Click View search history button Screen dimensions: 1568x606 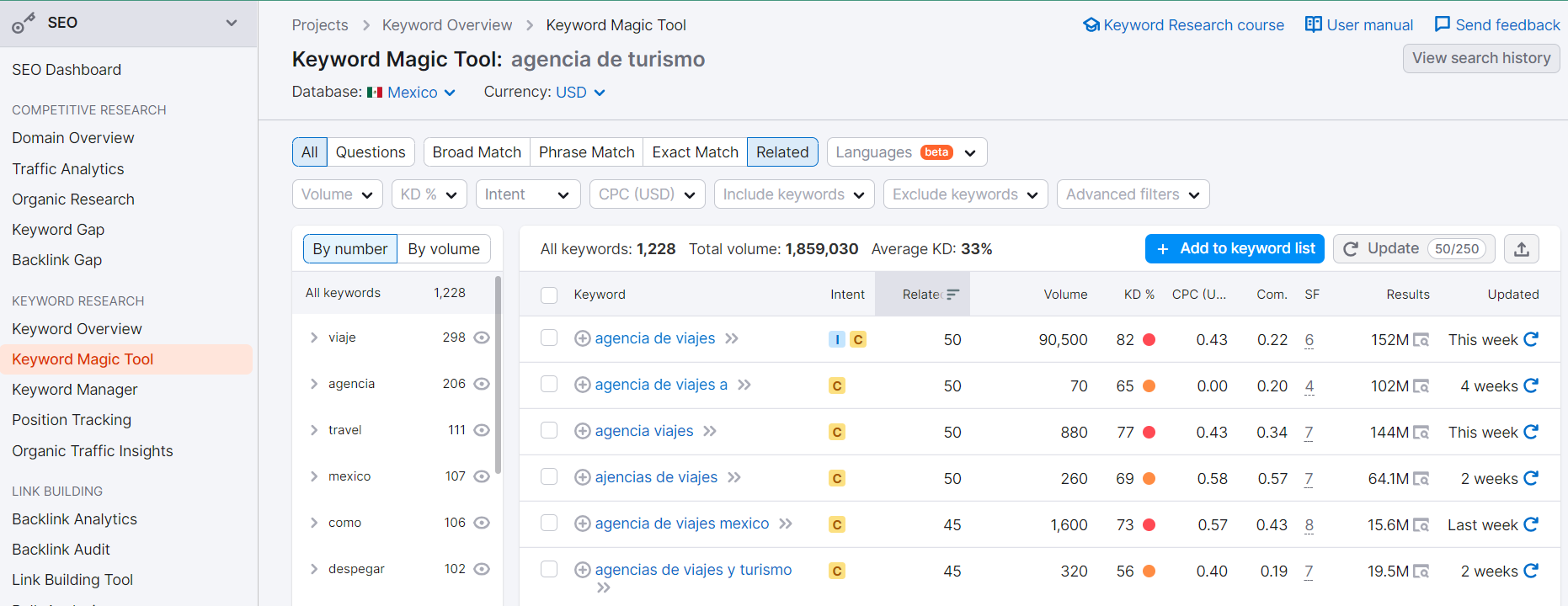click(x=1481, y=58)
